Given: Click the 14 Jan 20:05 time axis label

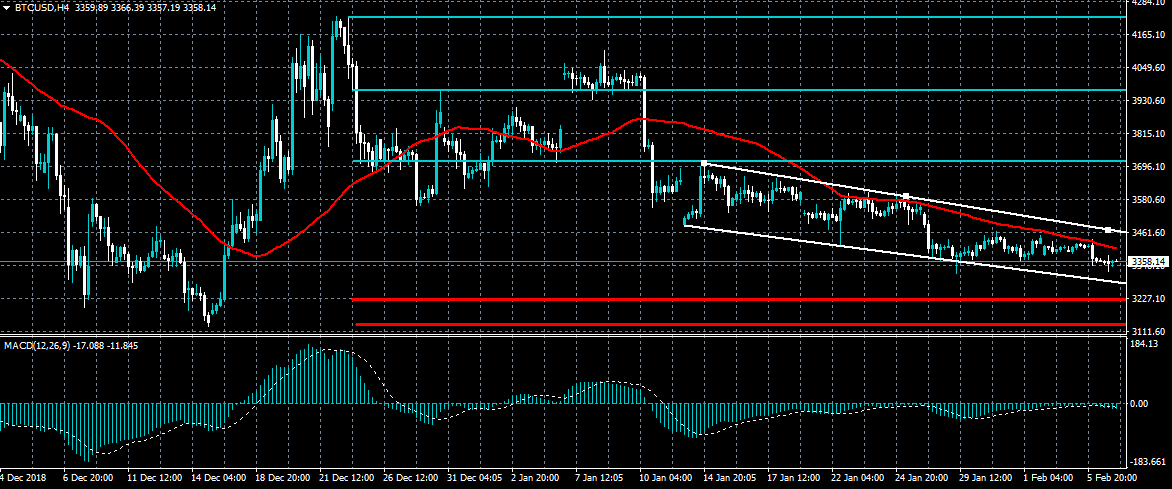Looking at the screenshot, I should coord(732,478).
